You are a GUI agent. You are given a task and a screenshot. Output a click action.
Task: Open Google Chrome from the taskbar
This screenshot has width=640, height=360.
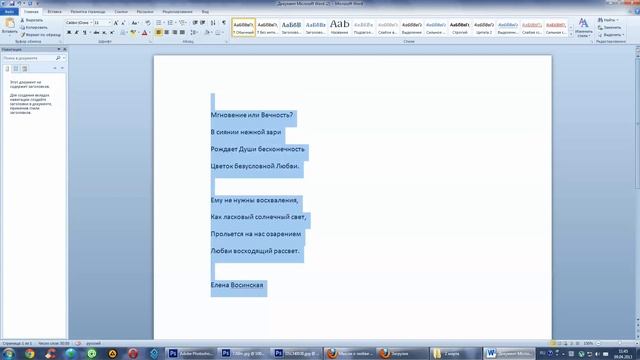(29, 353)
